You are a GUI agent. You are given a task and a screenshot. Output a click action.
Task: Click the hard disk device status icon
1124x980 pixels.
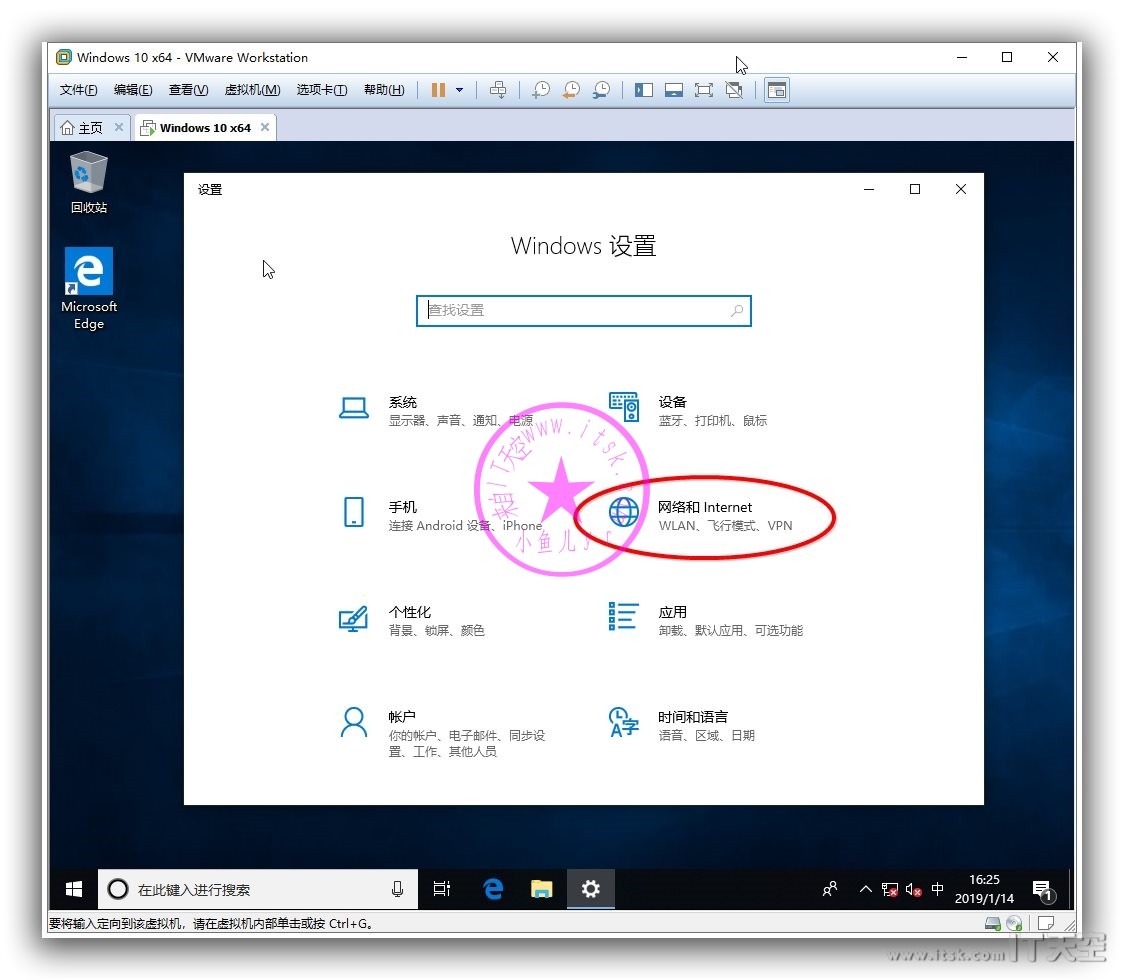coord(993,923)
